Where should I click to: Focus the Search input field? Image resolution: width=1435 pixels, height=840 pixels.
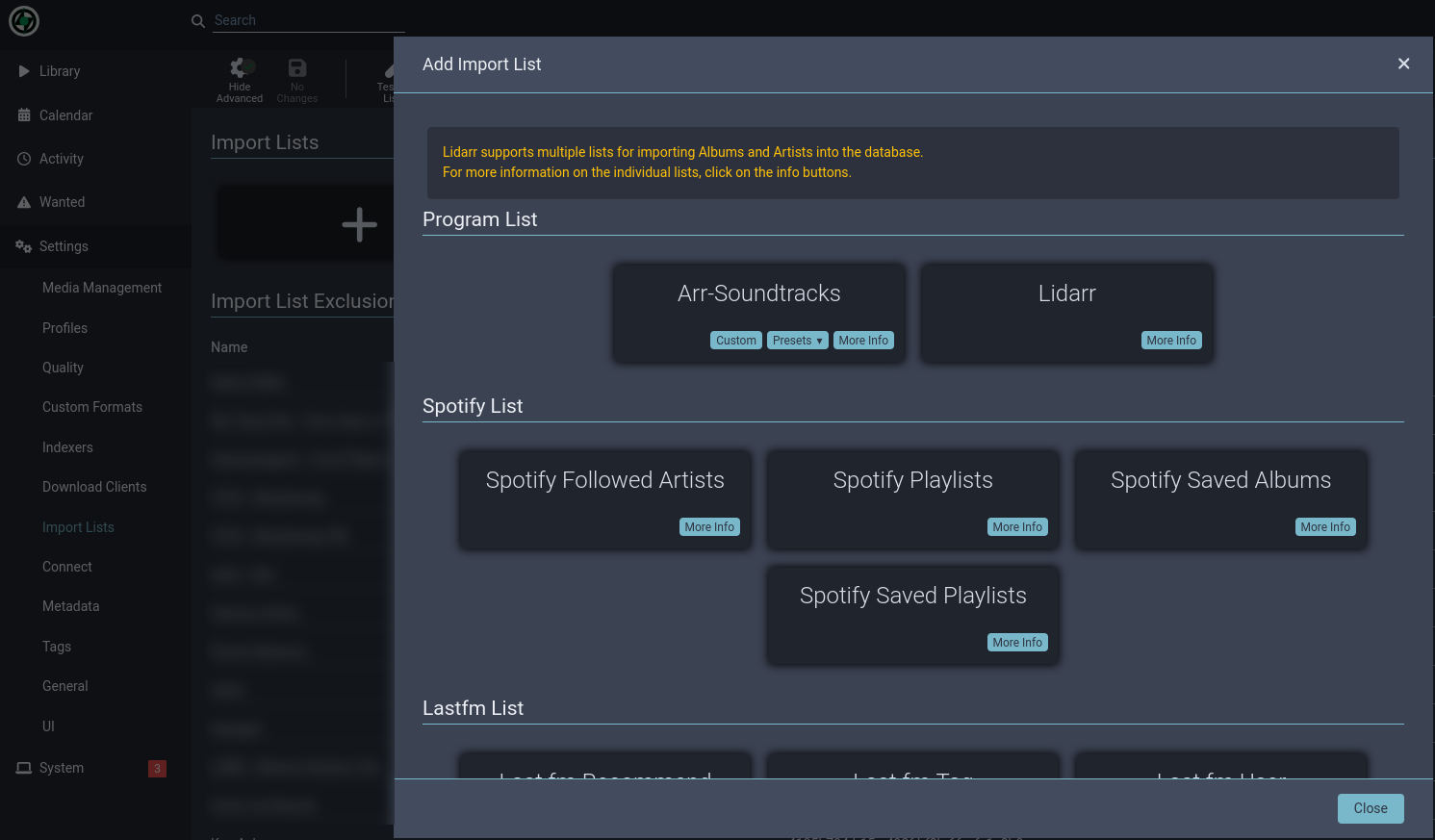click(308, 20)
